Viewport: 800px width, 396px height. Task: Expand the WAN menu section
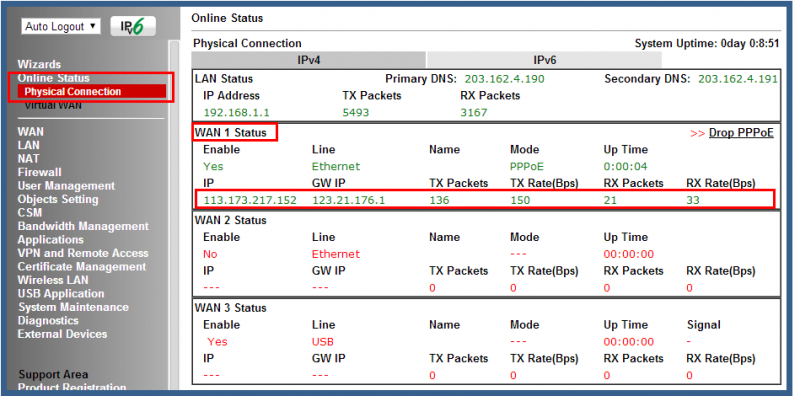point(31,132)
